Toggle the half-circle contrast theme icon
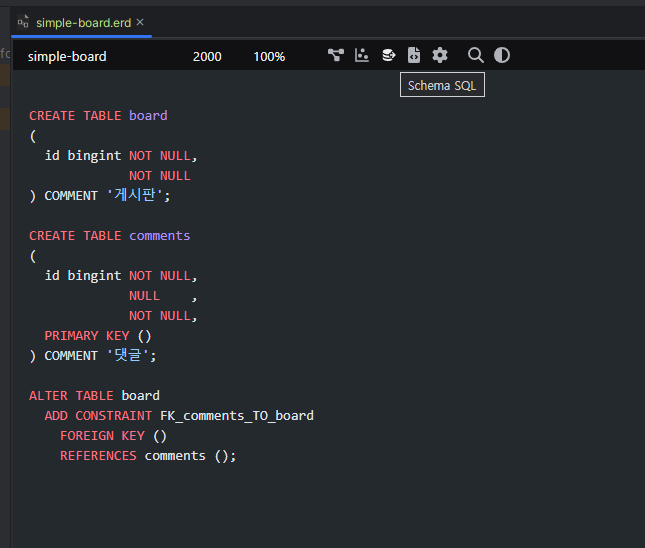Screen dimensions: 645x548 [502, 55]
